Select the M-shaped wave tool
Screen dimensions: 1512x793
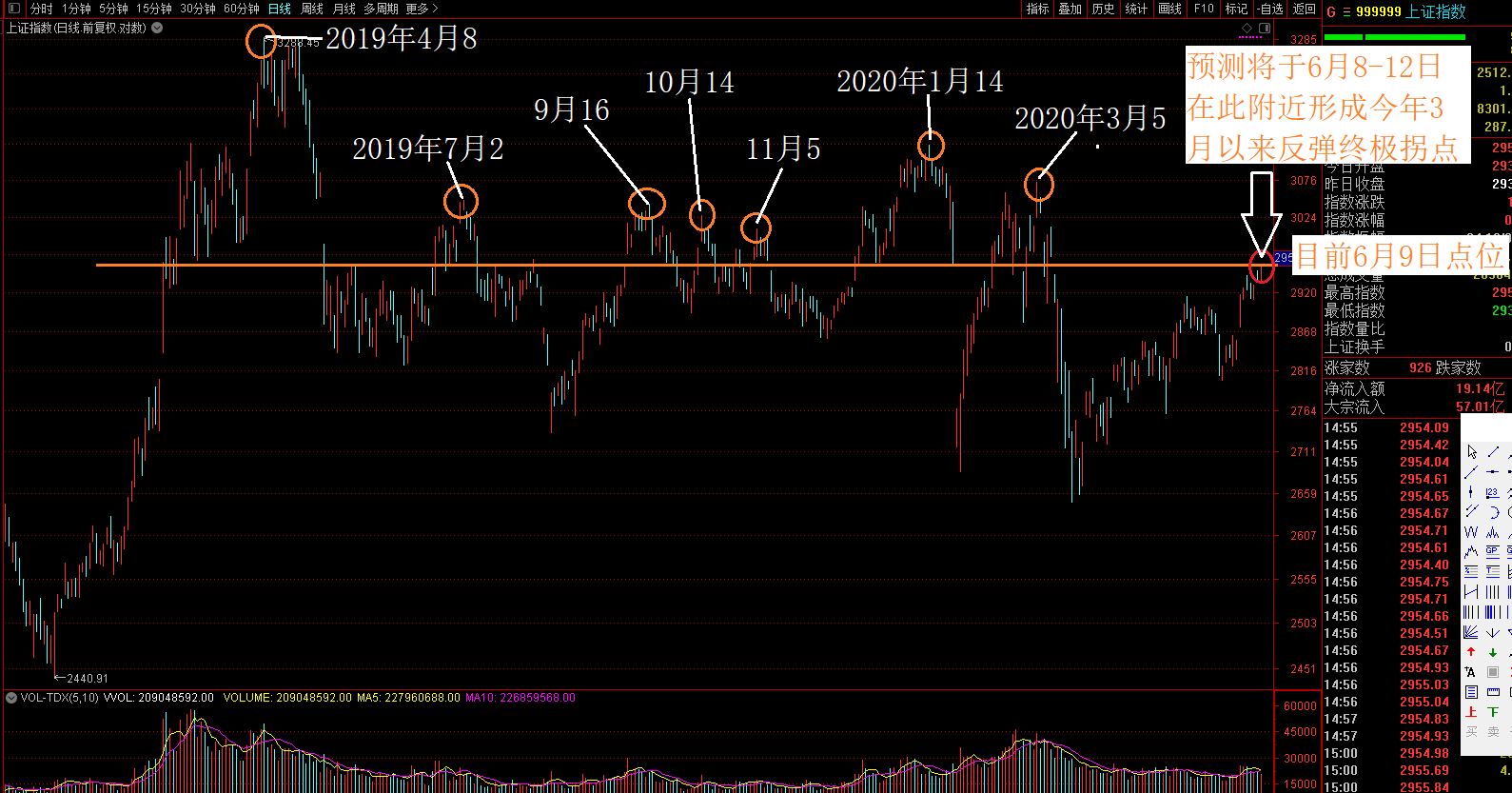1493,532
